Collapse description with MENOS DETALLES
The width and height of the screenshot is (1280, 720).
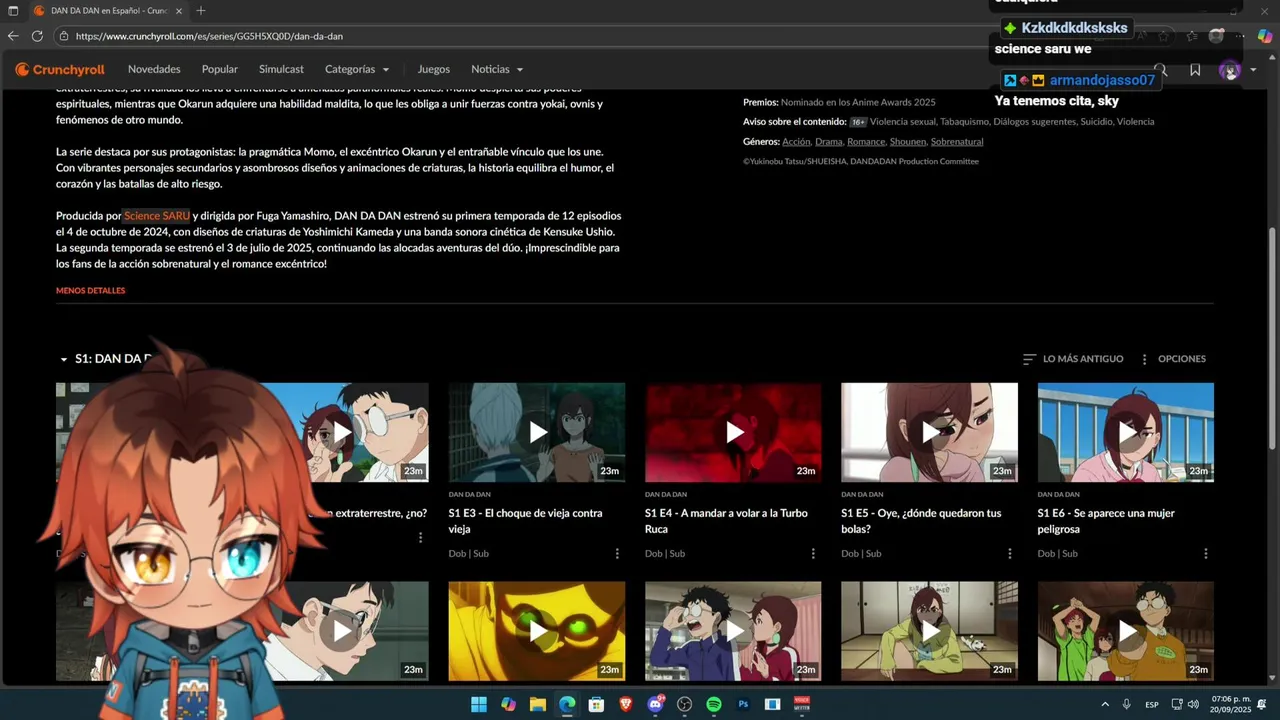click(91, 291)
